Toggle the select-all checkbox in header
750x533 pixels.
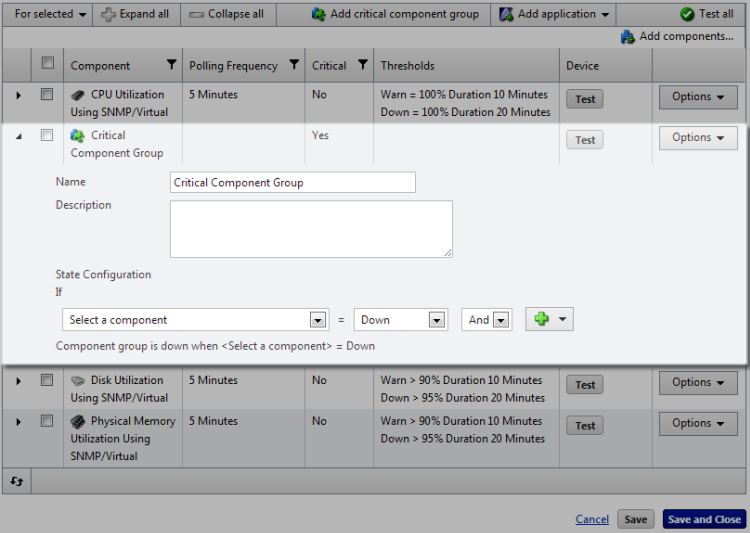pos(47,63)
